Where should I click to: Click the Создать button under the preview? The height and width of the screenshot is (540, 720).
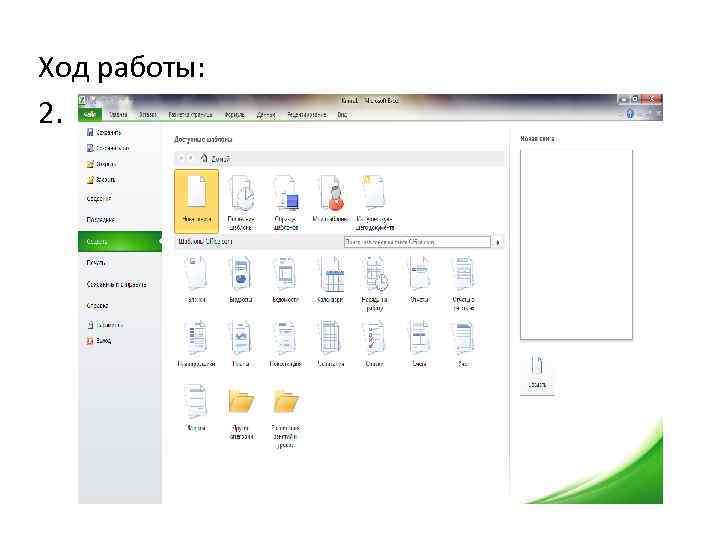(537, 372)
